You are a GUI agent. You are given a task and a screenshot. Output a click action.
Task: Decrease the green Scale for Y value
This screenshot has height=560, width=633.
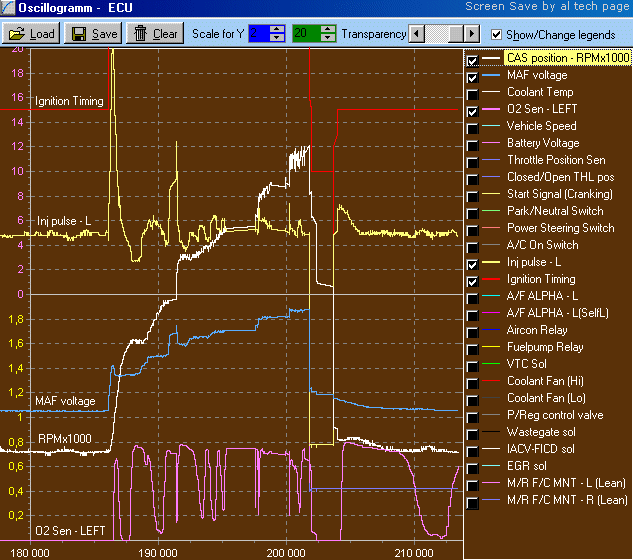click(x=329, y=38)
